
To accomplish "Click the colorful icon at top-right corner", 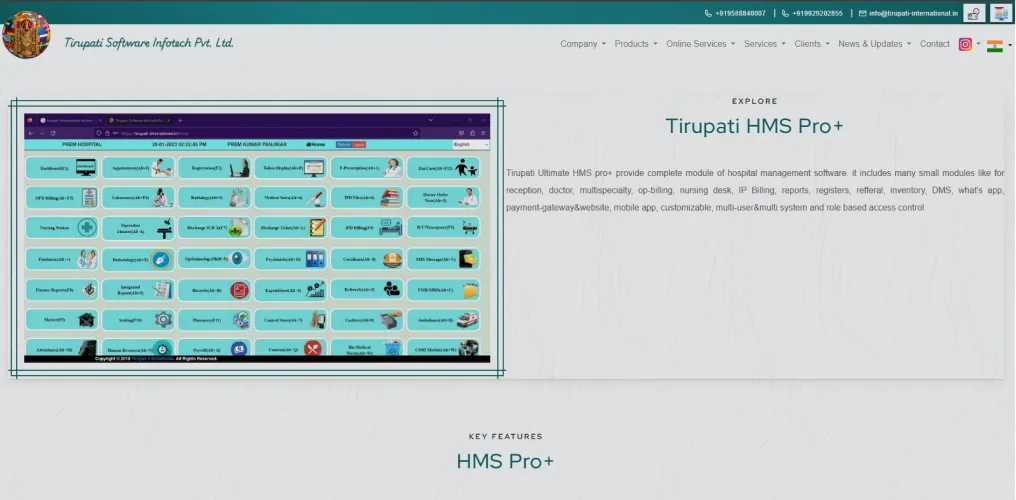I will tap(1000, 13).
